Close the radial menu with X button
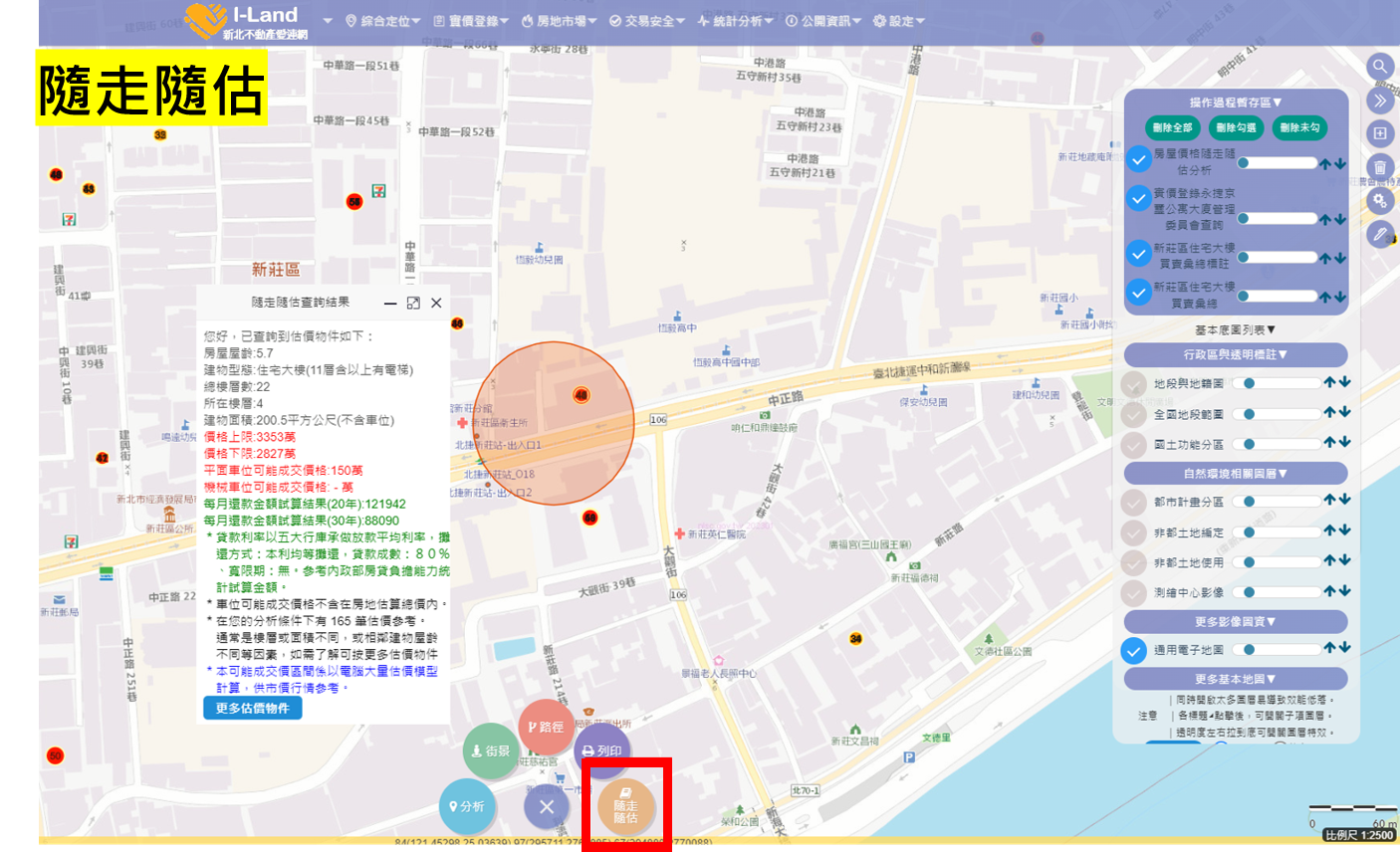 [x=547, y=806]
